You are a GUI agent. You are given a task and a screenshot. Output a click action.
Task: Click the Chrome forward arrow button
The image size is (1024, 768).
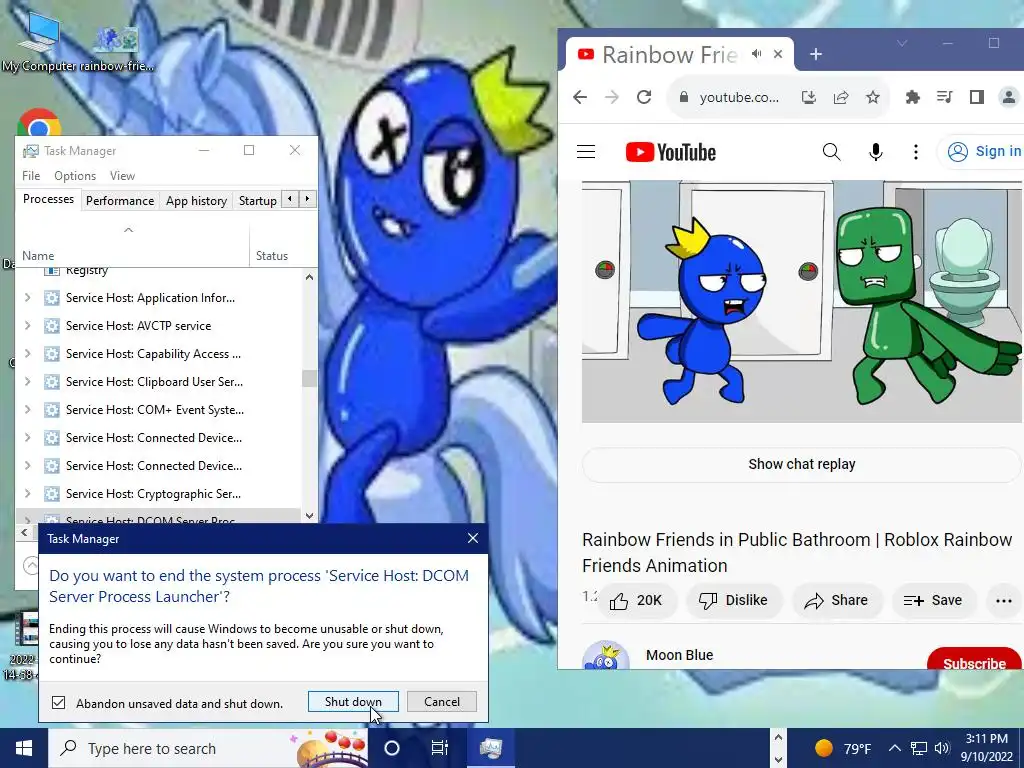click(x=611, y=97)
